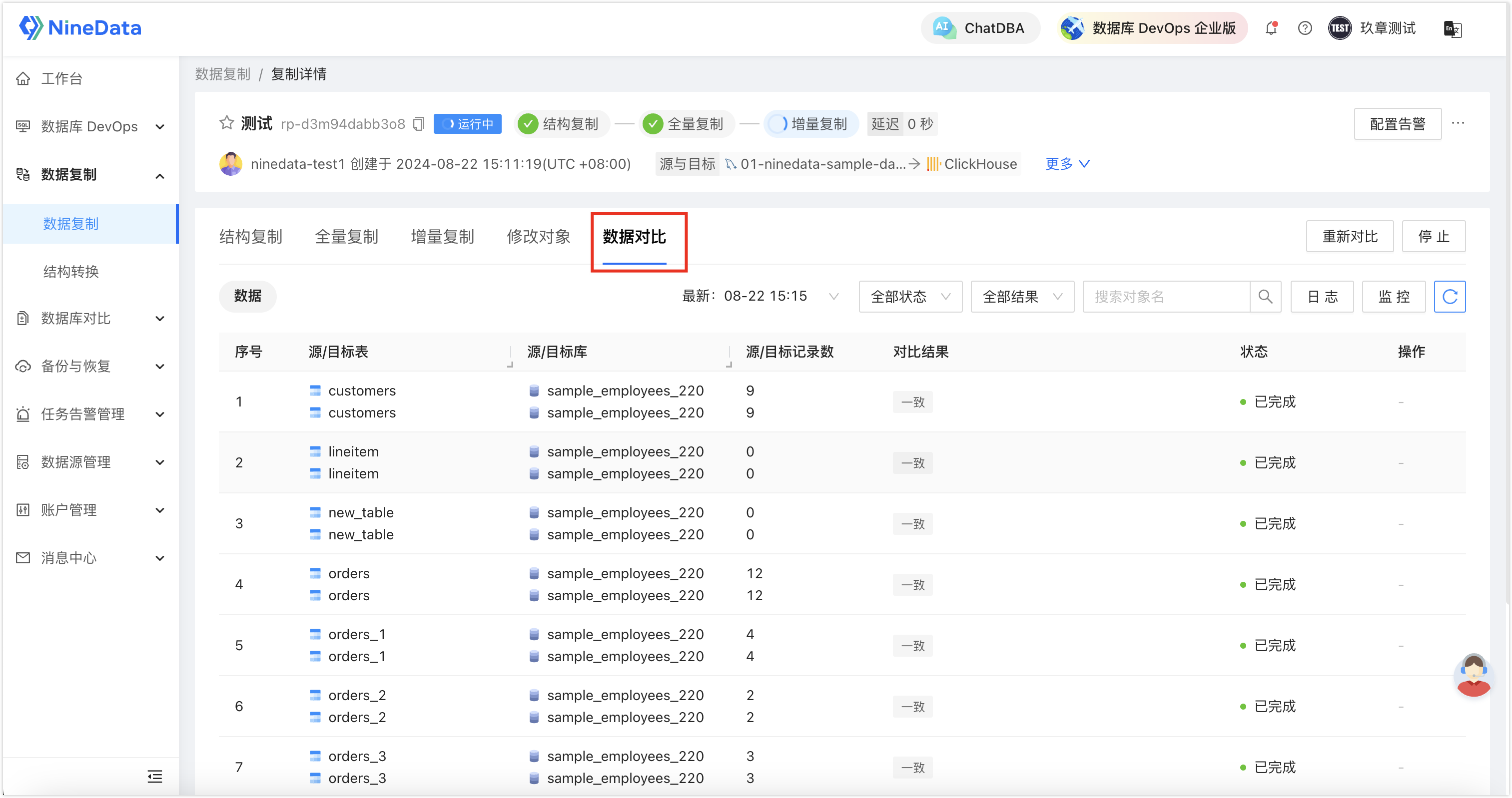Click the 增量复制 progress step
The height and width of the screenshot is (798, 1512).
(810, 123)
